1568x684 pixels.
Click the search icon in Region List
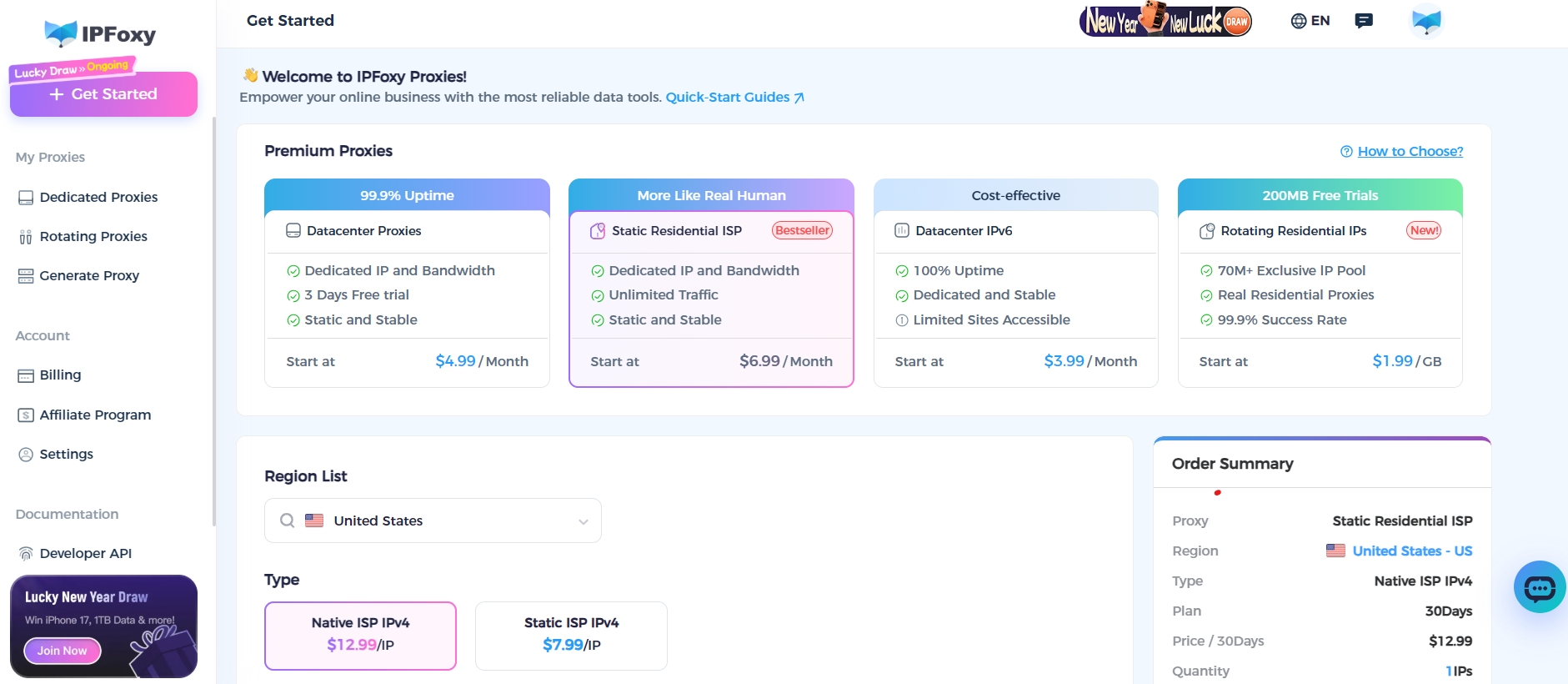[288, 521]
